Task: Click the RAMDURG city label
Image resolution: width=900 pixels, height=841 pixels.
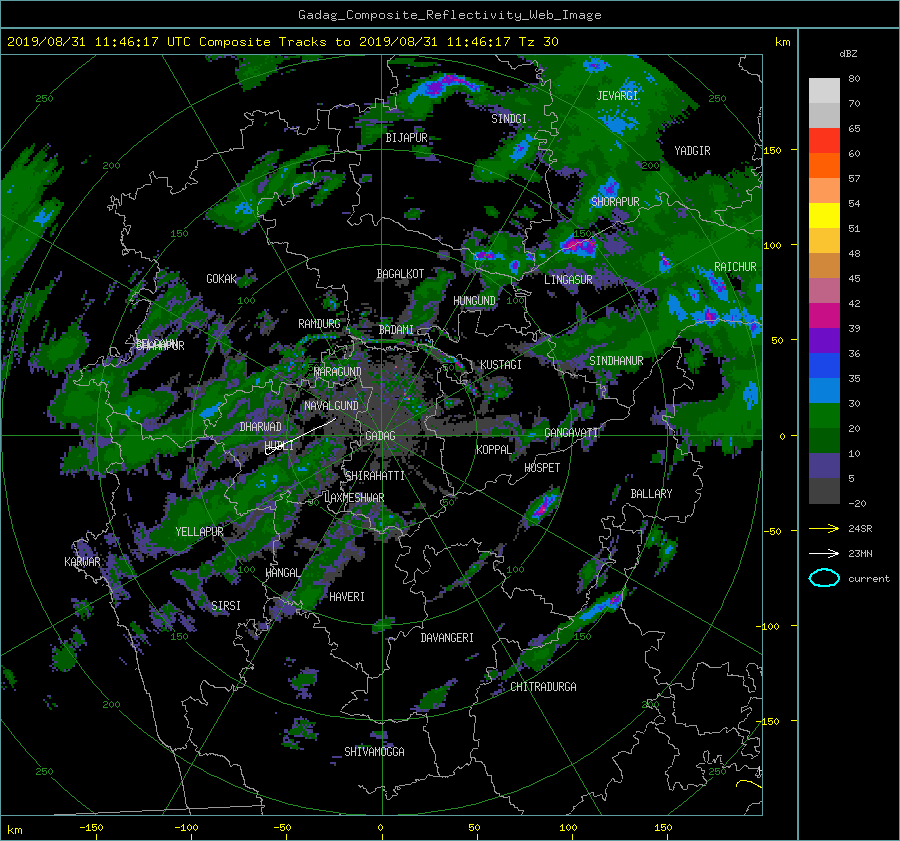Action: [319, 324]
